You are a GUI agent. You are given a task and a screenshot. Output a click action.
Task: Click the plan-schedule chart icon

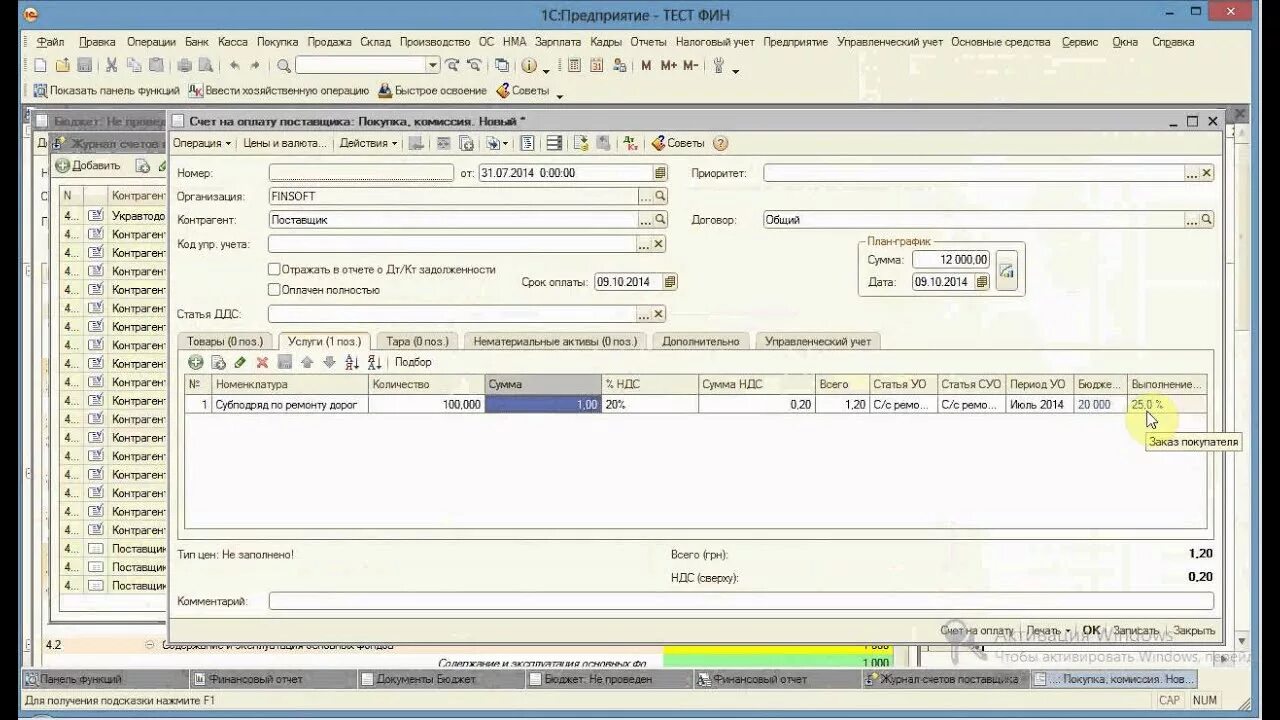coord(1006,271)
